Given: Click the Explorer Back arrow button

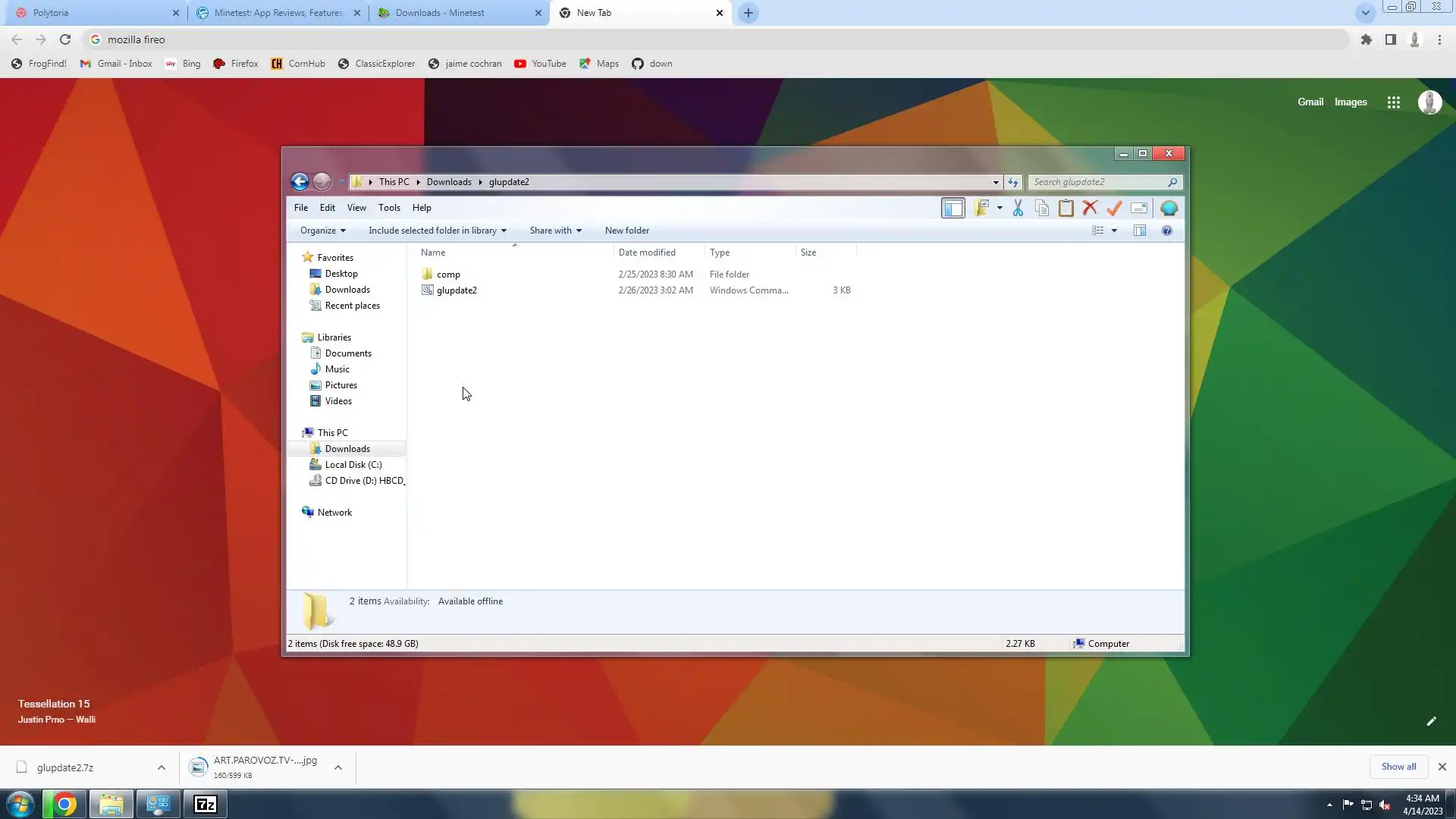Looking at the screenshot, I should point(300,182).
